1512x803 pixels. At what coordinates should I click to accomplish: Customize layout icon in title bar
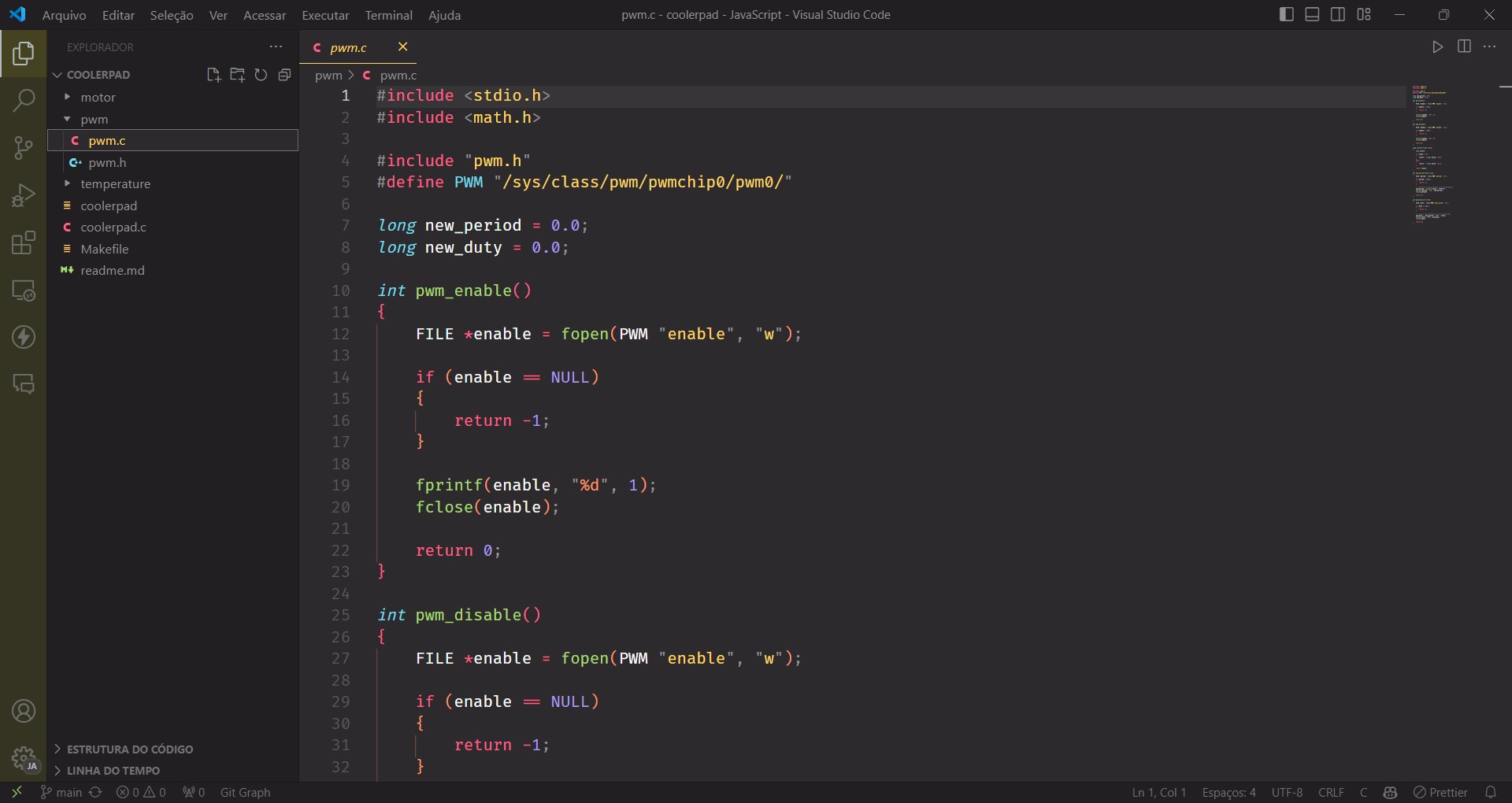(1364, 14)
